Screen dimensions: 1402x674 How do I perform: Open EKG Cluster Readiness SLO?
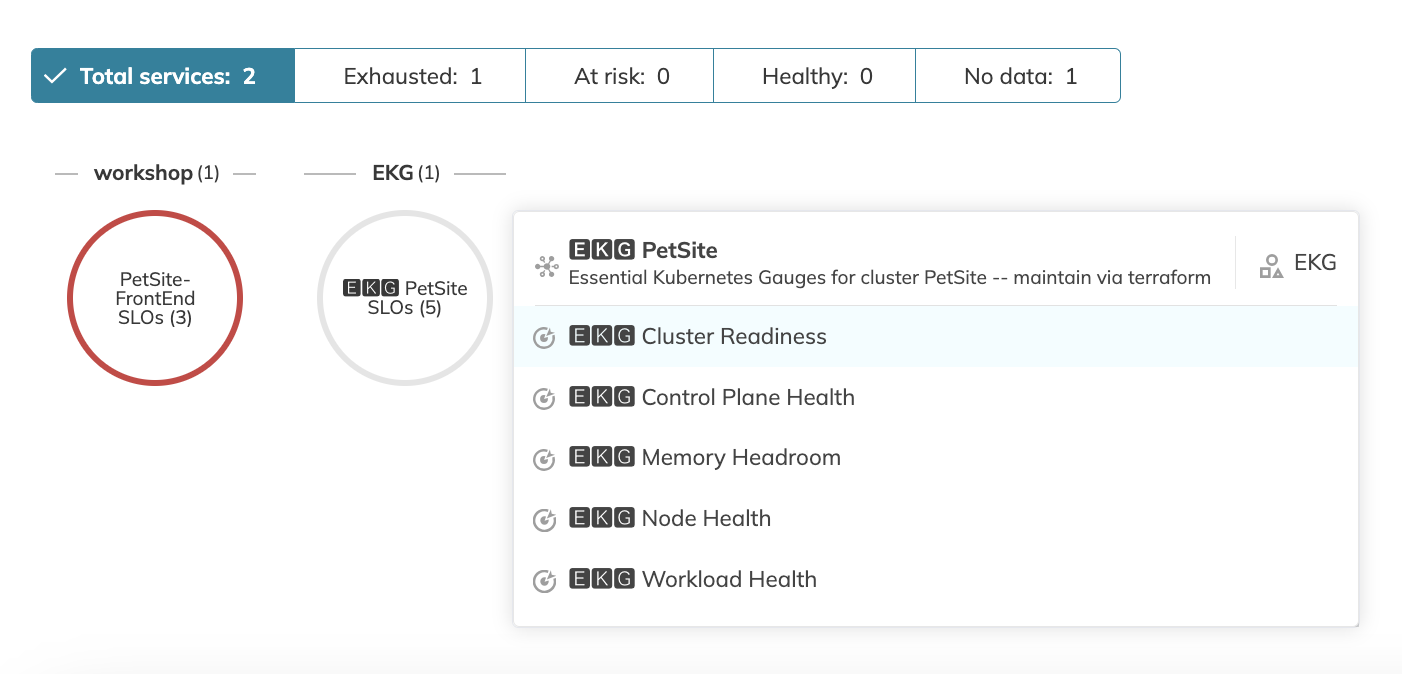click(x=936, y=336)
